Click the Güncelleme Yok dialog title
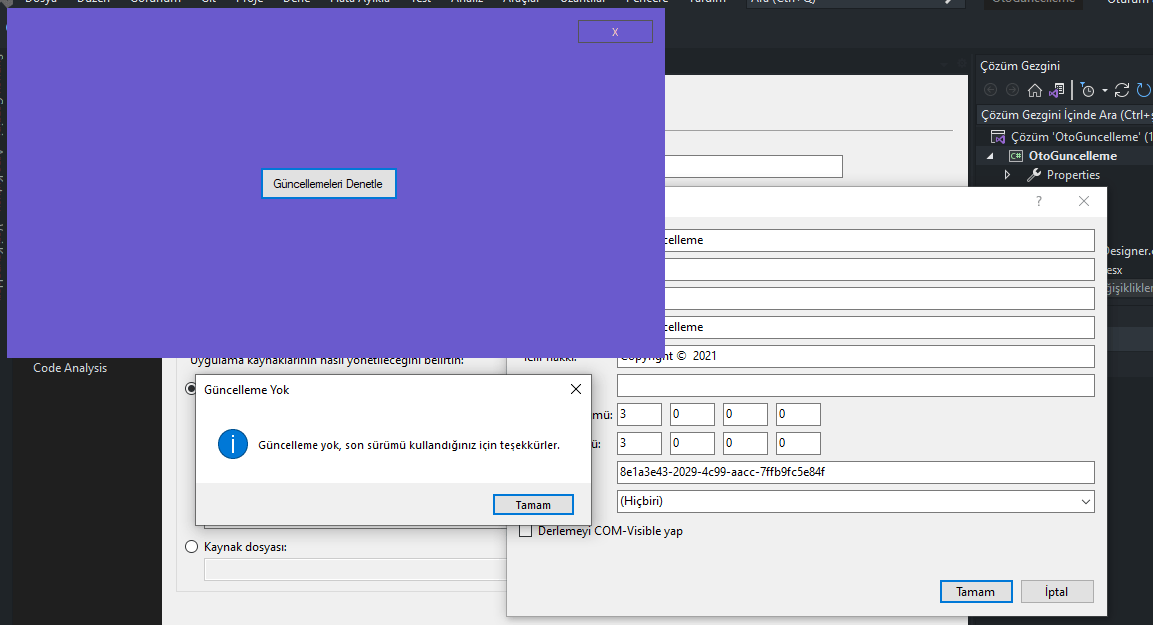This screenshot has height=625, width=1153. coord(246,390)
